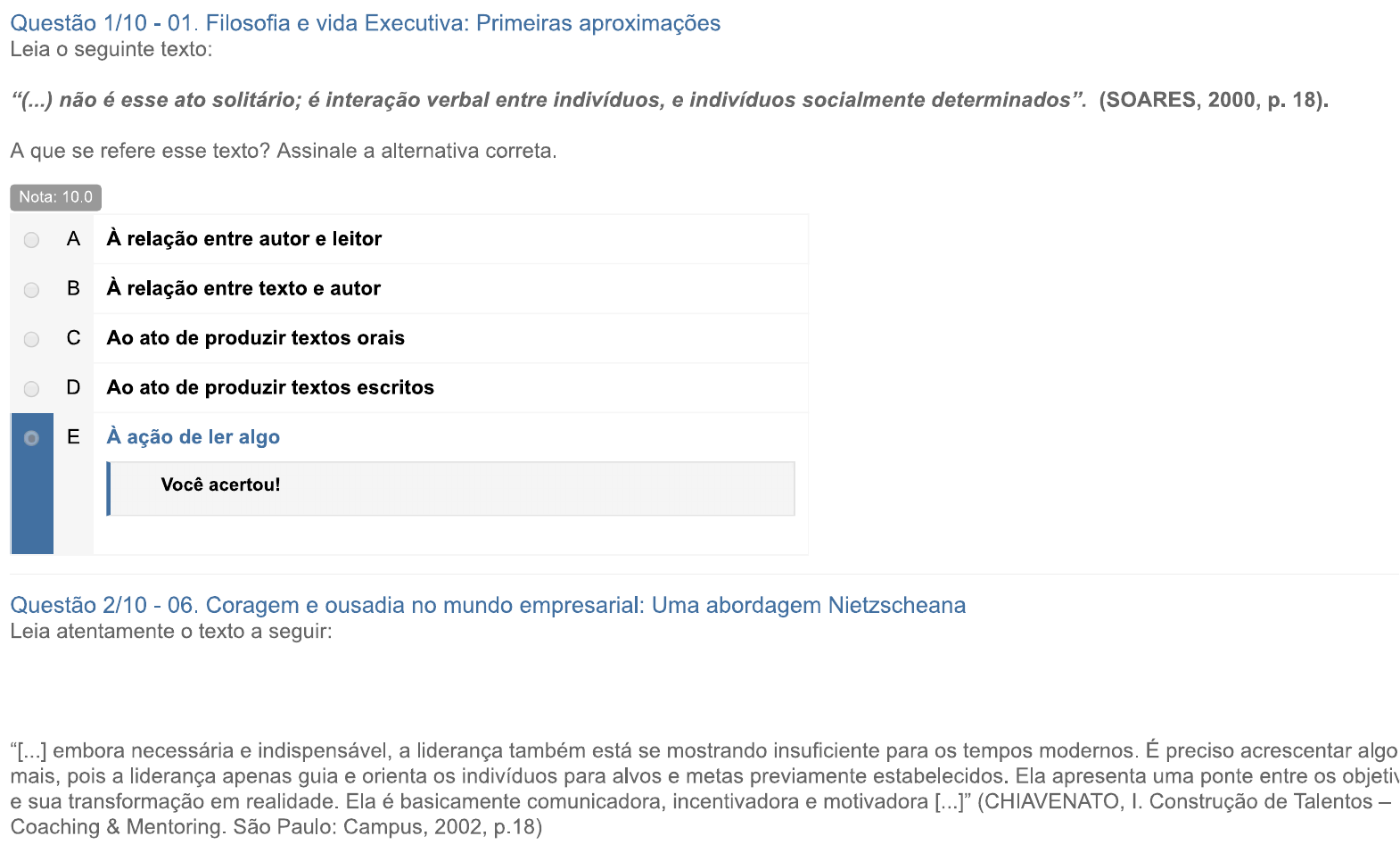1400x861 pixels.
Task: Choose 'Ao ato de produzir textos escritos'
Action: point(270,387)
